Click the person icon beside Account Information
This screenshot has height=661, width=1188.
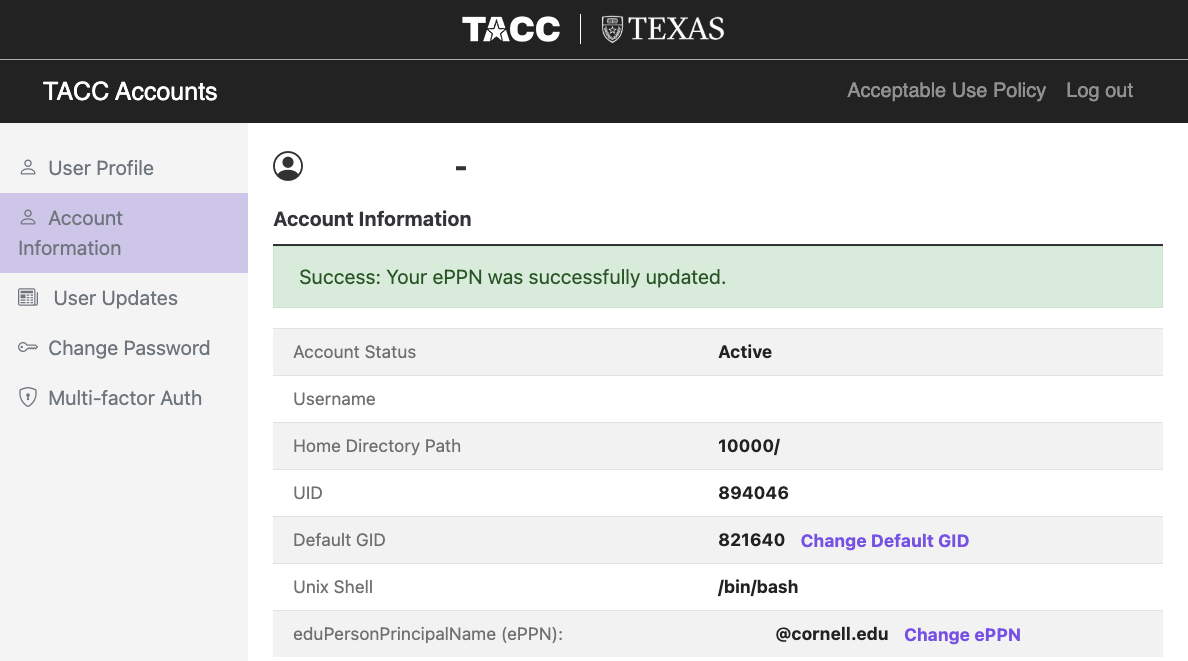coord(28,218)
